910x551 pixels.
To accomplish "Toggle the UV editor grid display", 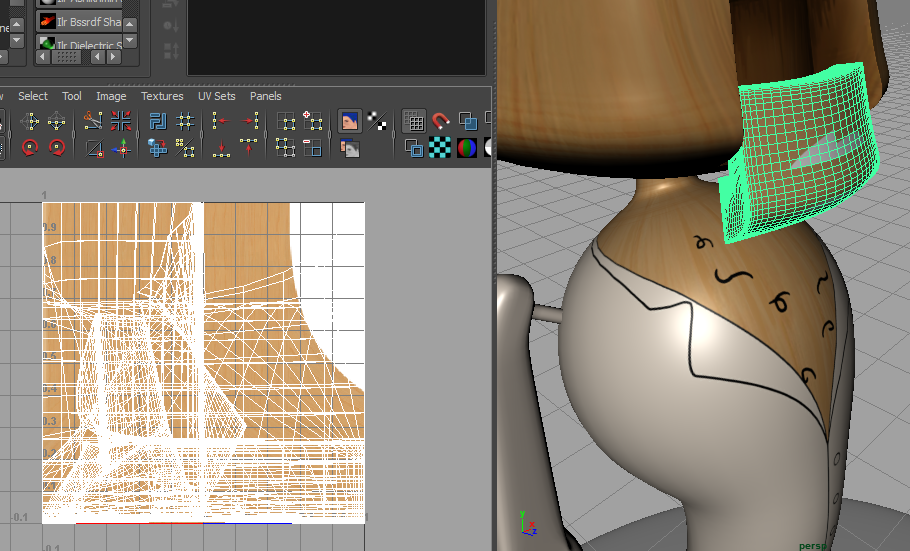I will coord(414,121).
